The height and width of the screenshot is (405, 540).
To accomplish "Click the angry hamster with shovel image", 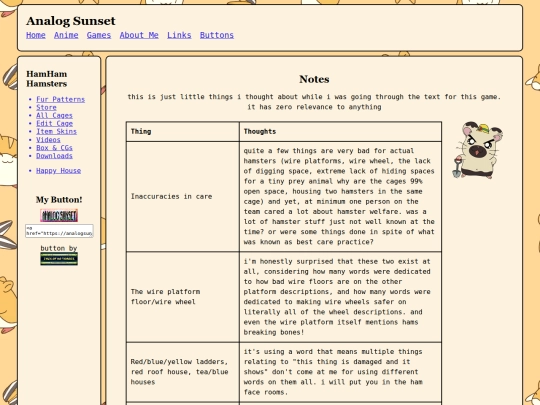I will (x=478, y=150).
